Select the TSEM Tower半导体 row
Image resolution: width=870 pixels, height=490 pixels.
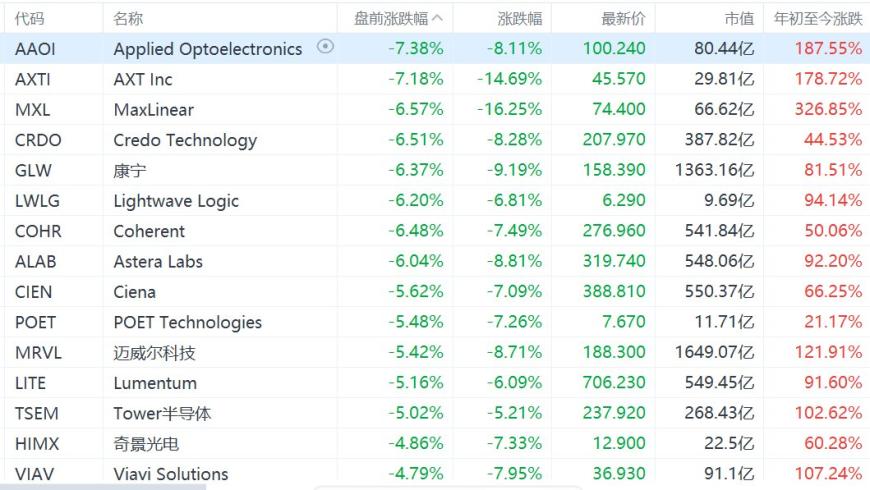tap(435, 413)
